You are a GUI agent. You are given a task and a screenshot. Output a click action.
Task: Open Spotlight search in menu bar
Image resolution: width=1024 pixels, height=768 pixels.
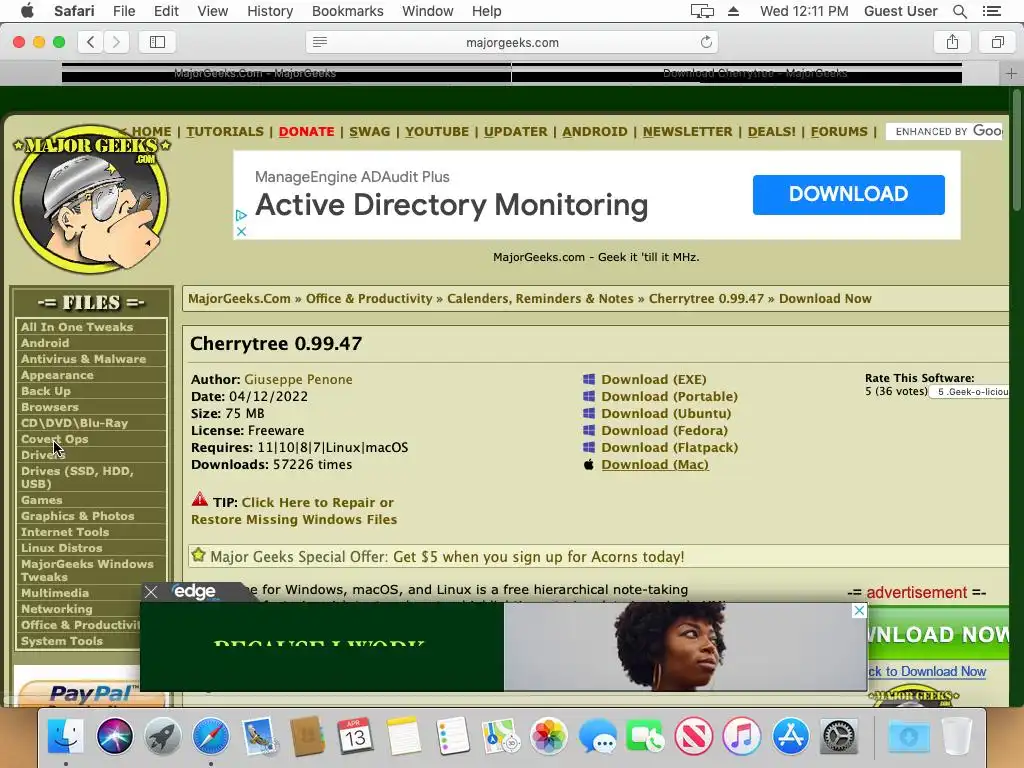[959, 11]
